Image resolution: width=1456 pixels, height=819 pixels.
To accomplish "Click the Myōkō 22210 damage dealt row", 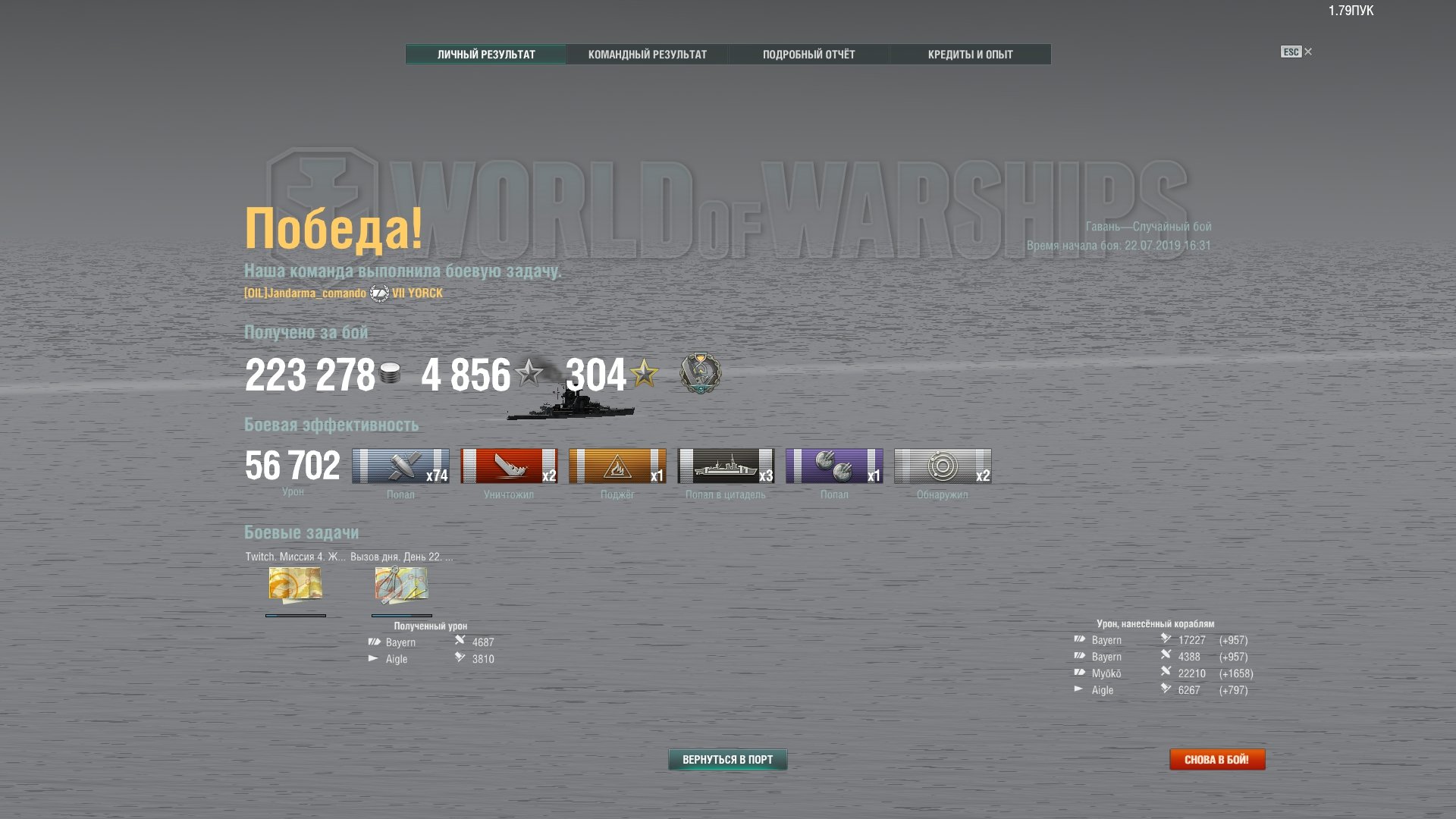I will [x=1164, y=673].
